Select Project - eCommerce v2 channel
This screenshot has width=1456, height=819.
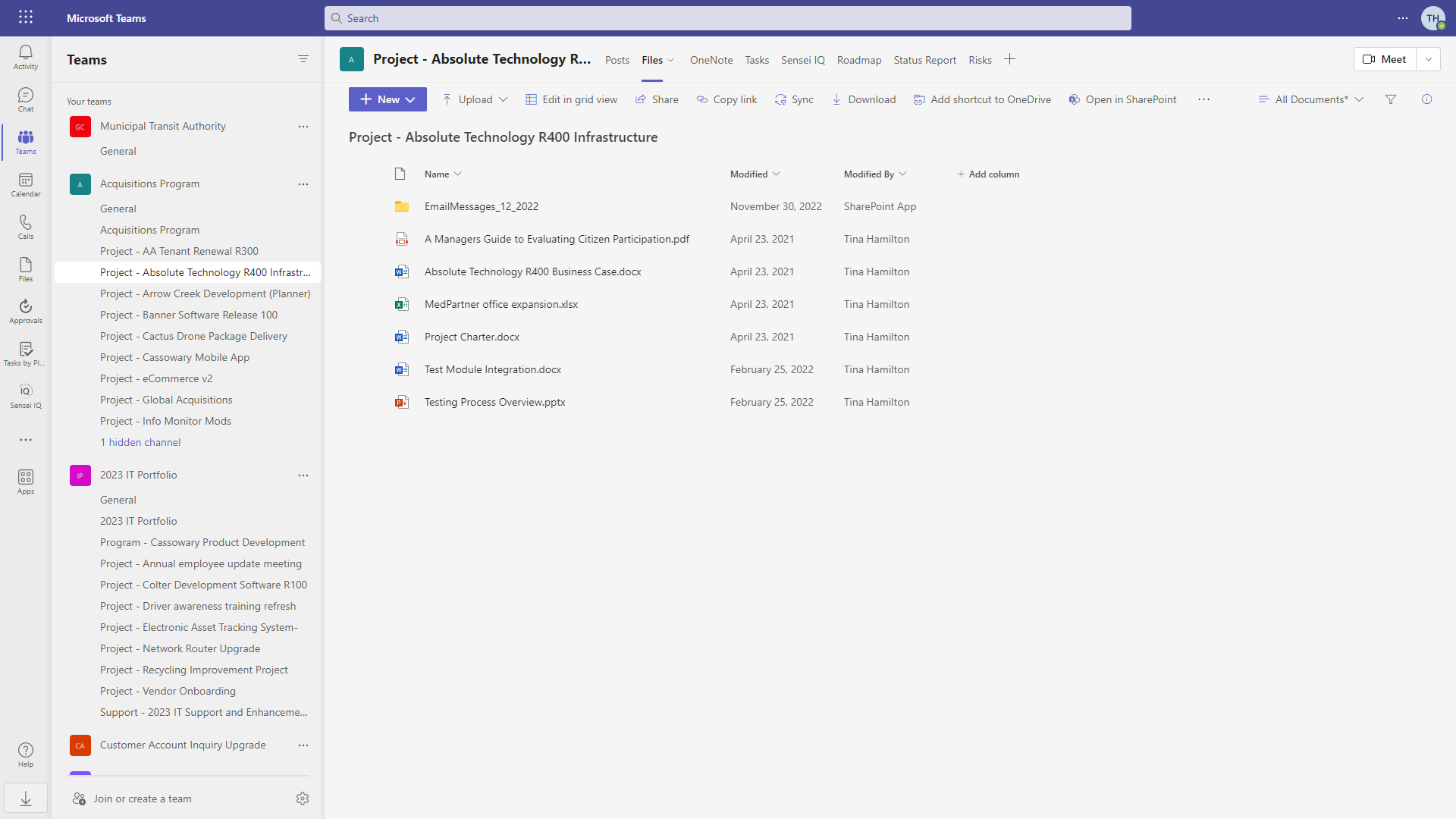click(x=156, y=378)
